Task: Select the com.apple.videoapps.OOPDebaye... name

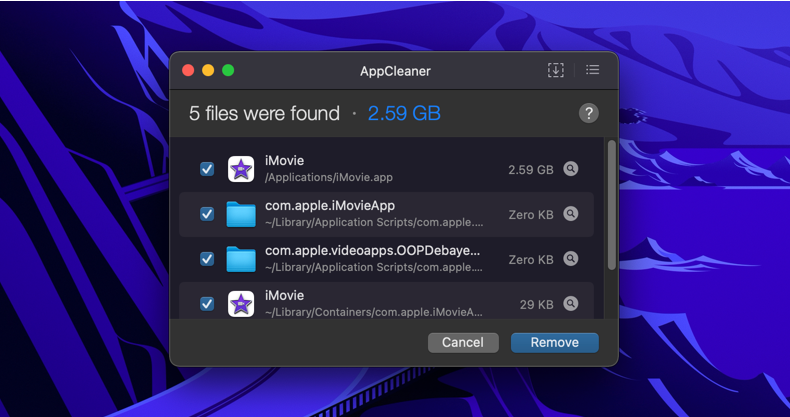Action: click(x=372, y=251)
